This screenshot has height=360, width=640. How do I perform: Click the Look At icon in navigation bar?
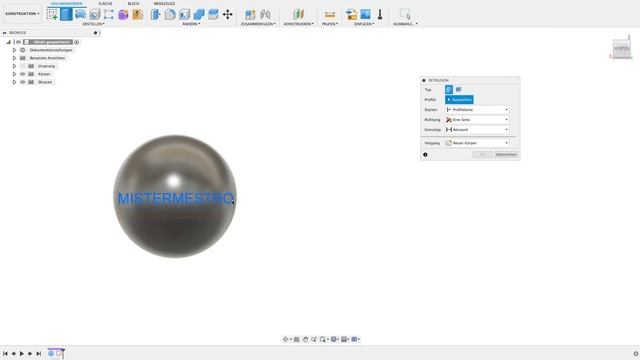(297, 339)
